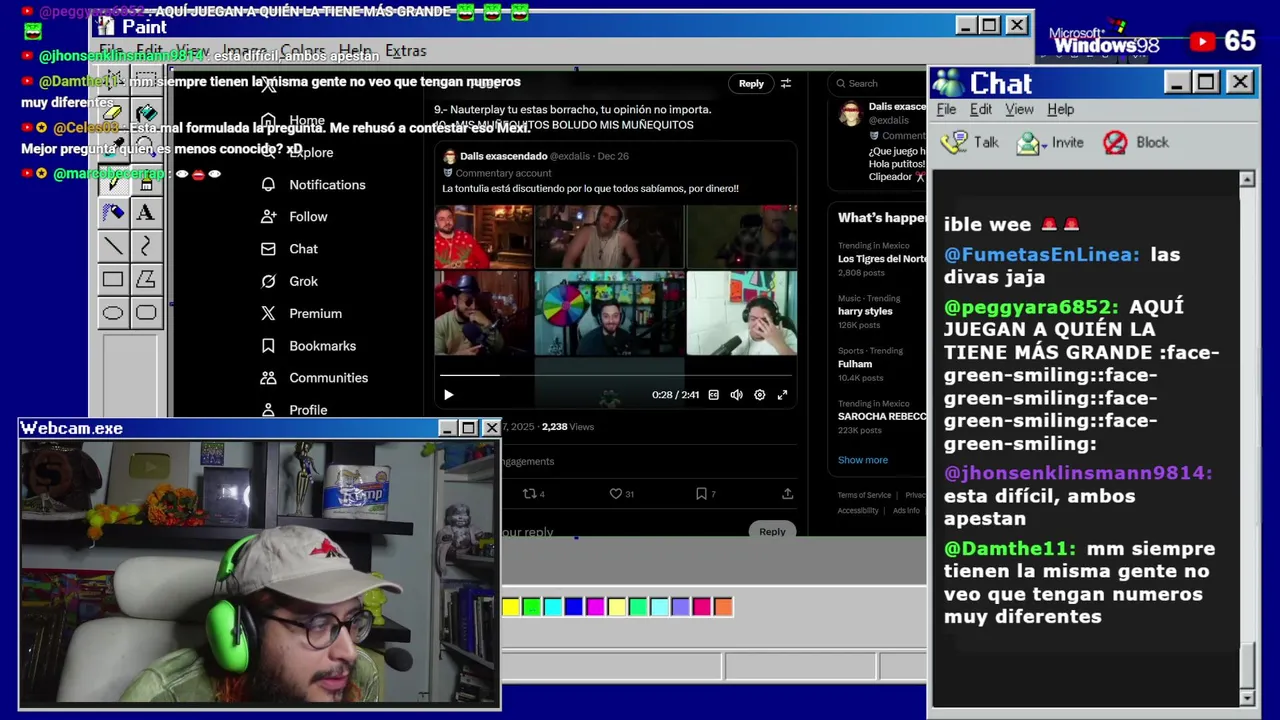The width and height of the screenshot is (1280, 720).
Task: Click the retweet icon showing 4
Action: coord(530,493)
